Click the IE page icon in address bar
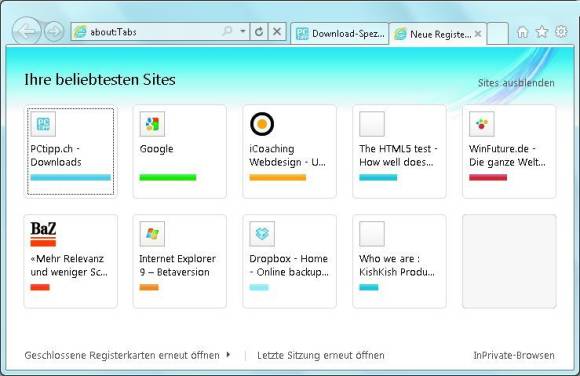 click(80, 32)
